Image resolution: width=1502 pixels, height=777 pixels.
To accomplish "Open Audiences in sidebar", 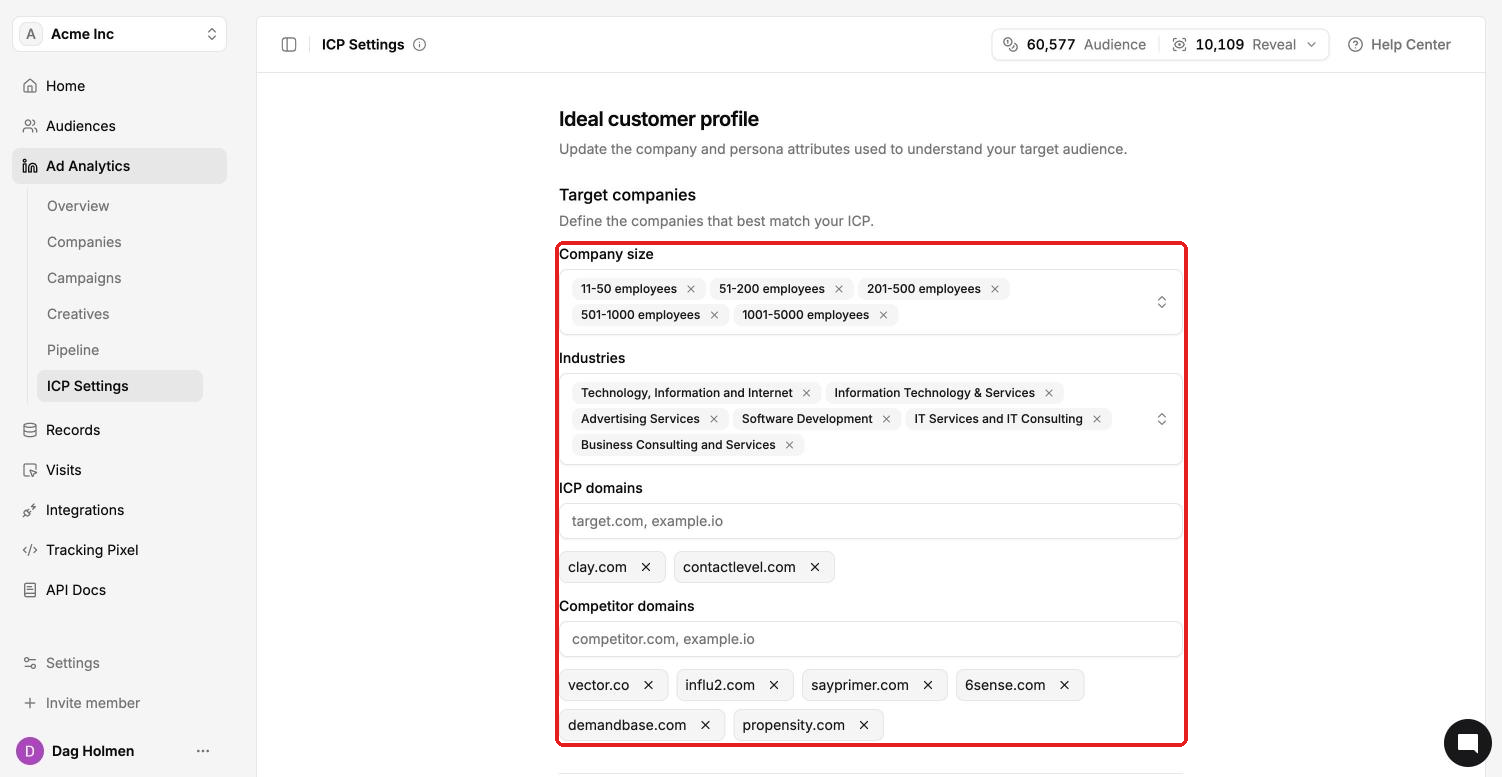I will pos(120,126).
